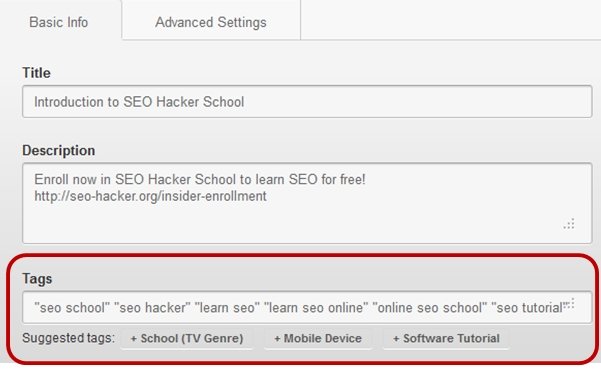This screenshot has width=601, height=370.
Task: Click the "learn seo online" tag
Action: (x=316, y=308)
